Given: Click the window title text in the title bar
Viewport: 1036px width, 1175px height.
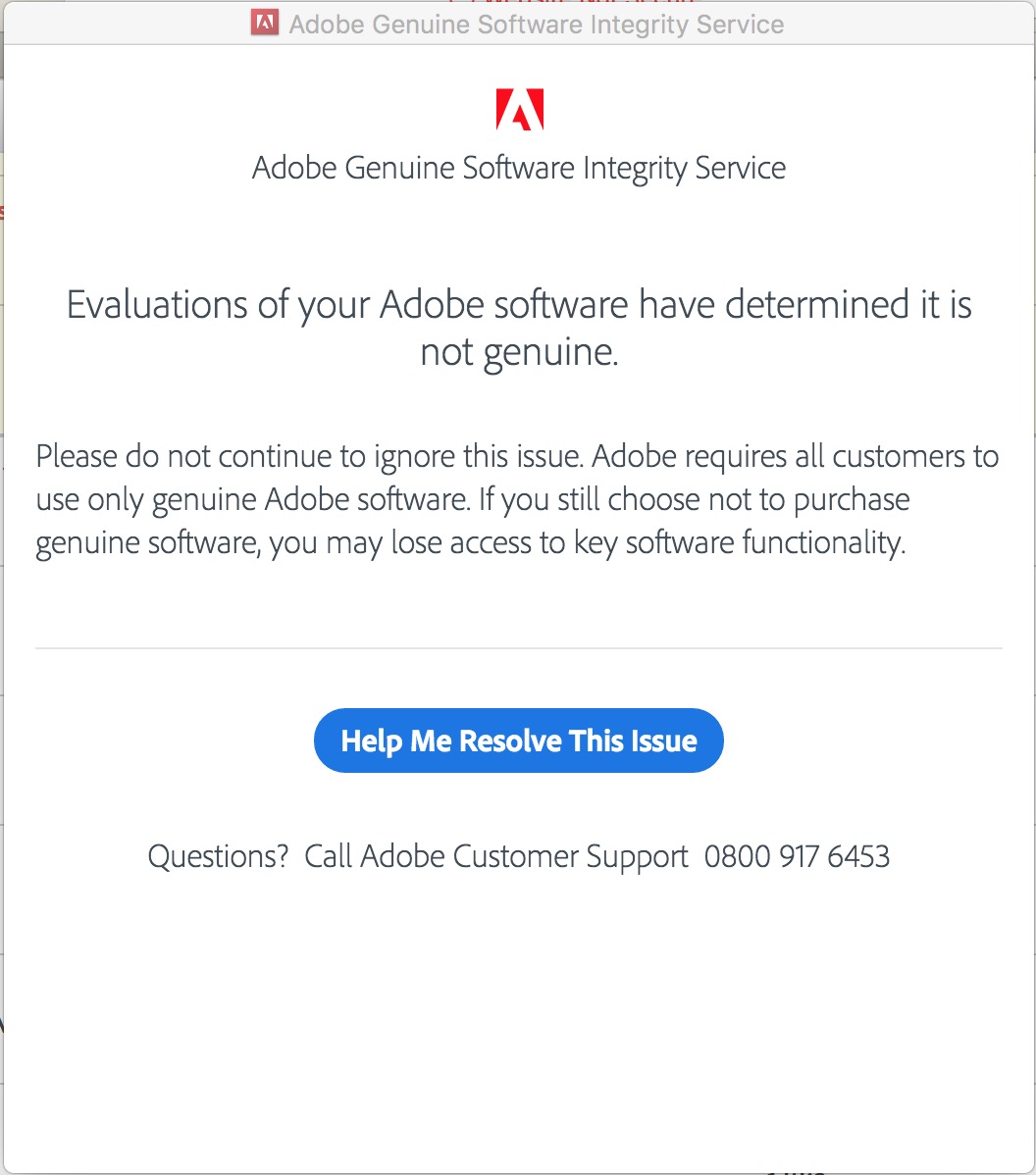Looking at the screenshot, I should pos(536,24).
